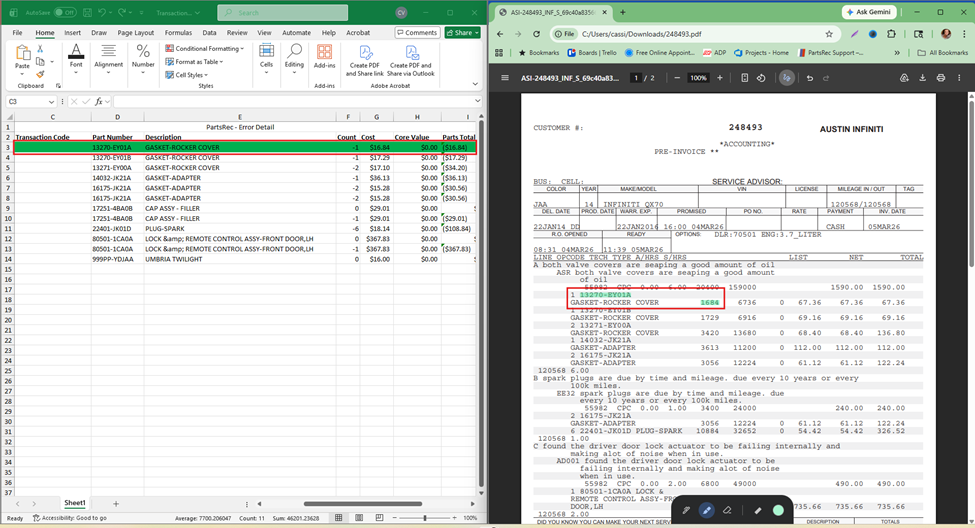Open the PartsRec Support bookmark
The image size is (975, 528).
tap(830, 53)
